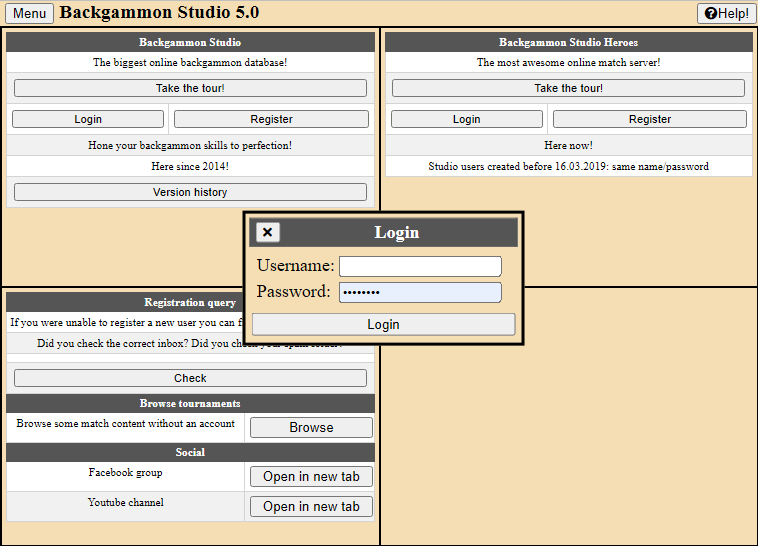Select 'Here now!' text
Viewport: 758px width, 546px height.
pyautogui.click(x=568, y=146)
